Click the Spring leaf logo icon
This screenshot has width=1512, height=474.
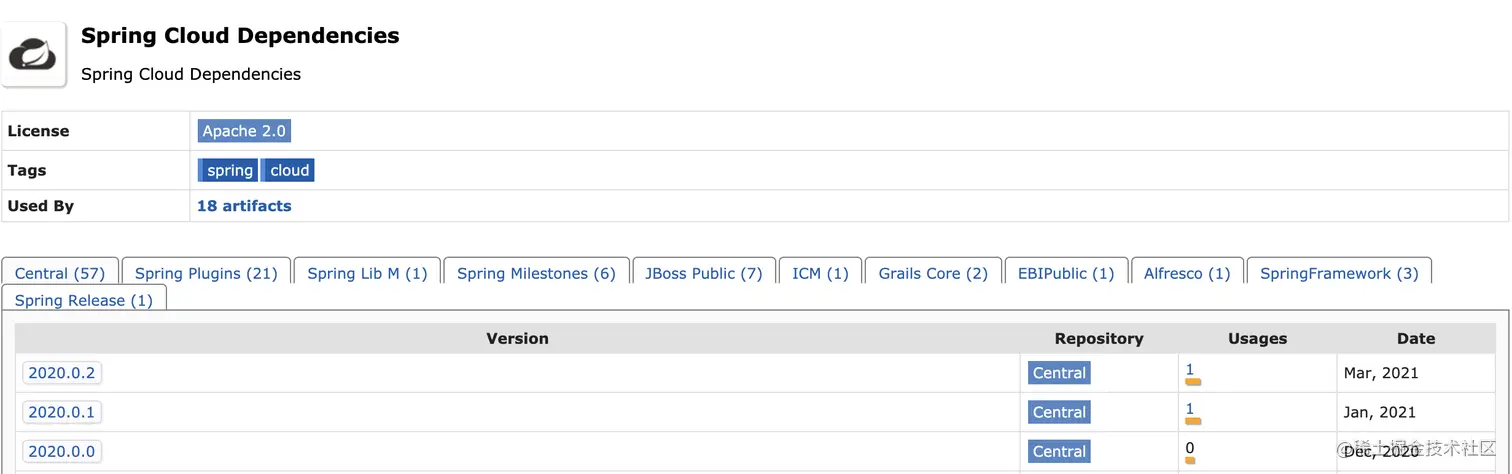[x=34, y=54]
